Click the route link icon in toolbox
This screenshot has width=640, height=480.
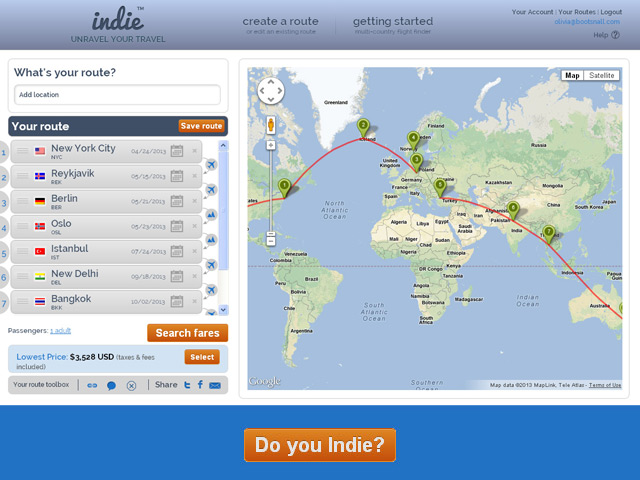(x=92, y=385)
